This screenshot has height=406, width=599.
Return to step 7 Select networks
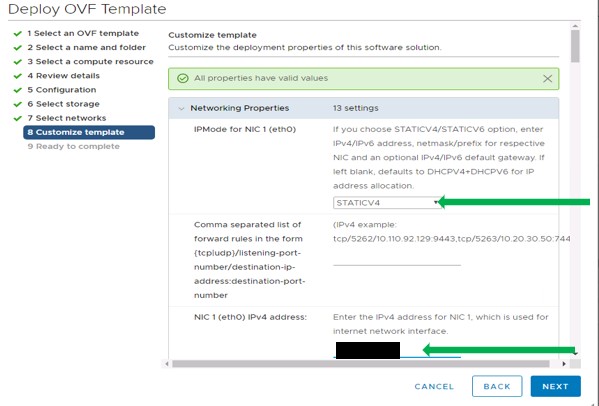(66, 118)
